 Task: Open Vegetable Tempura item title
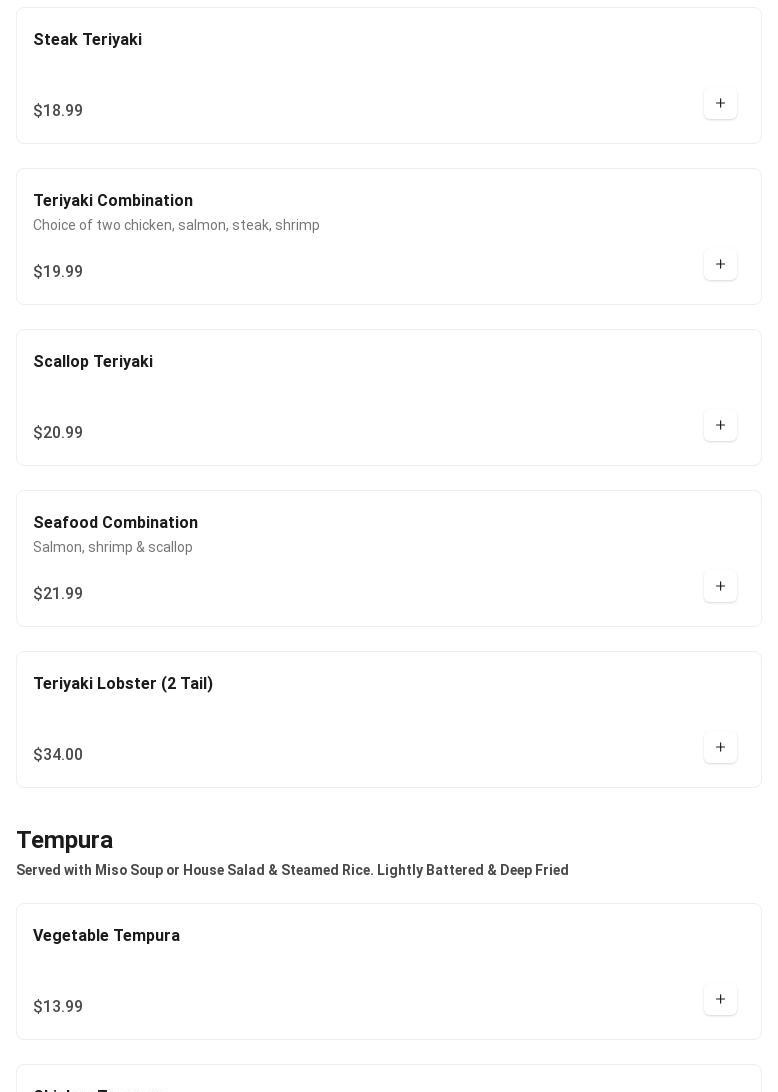point(107,936)
